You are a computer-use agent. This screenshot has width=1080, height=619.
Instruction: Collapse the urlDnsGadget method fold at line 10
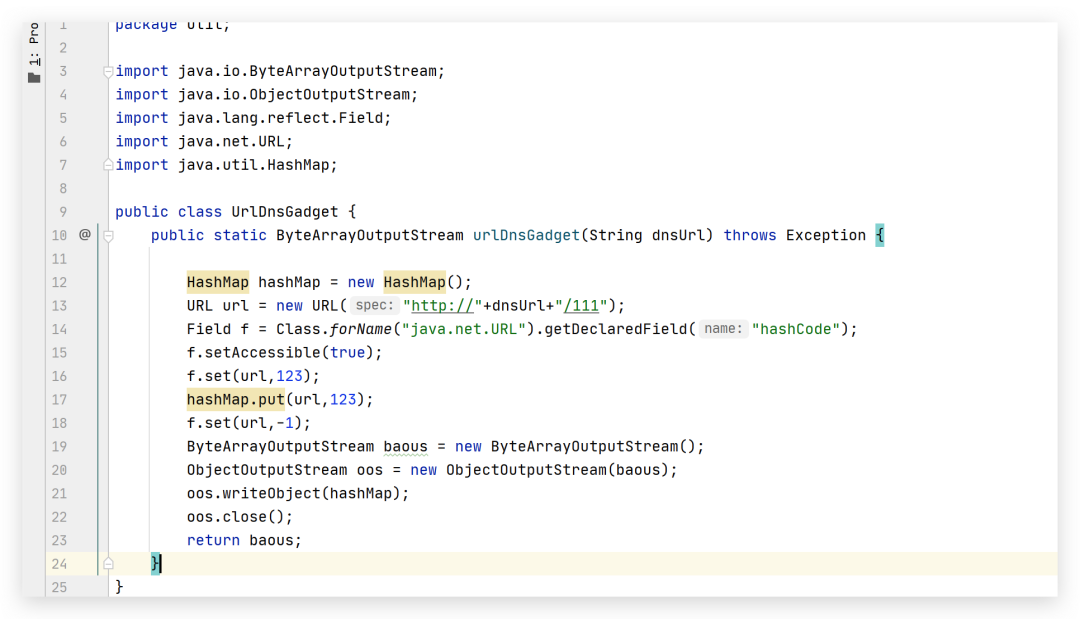tap(108, 235)
